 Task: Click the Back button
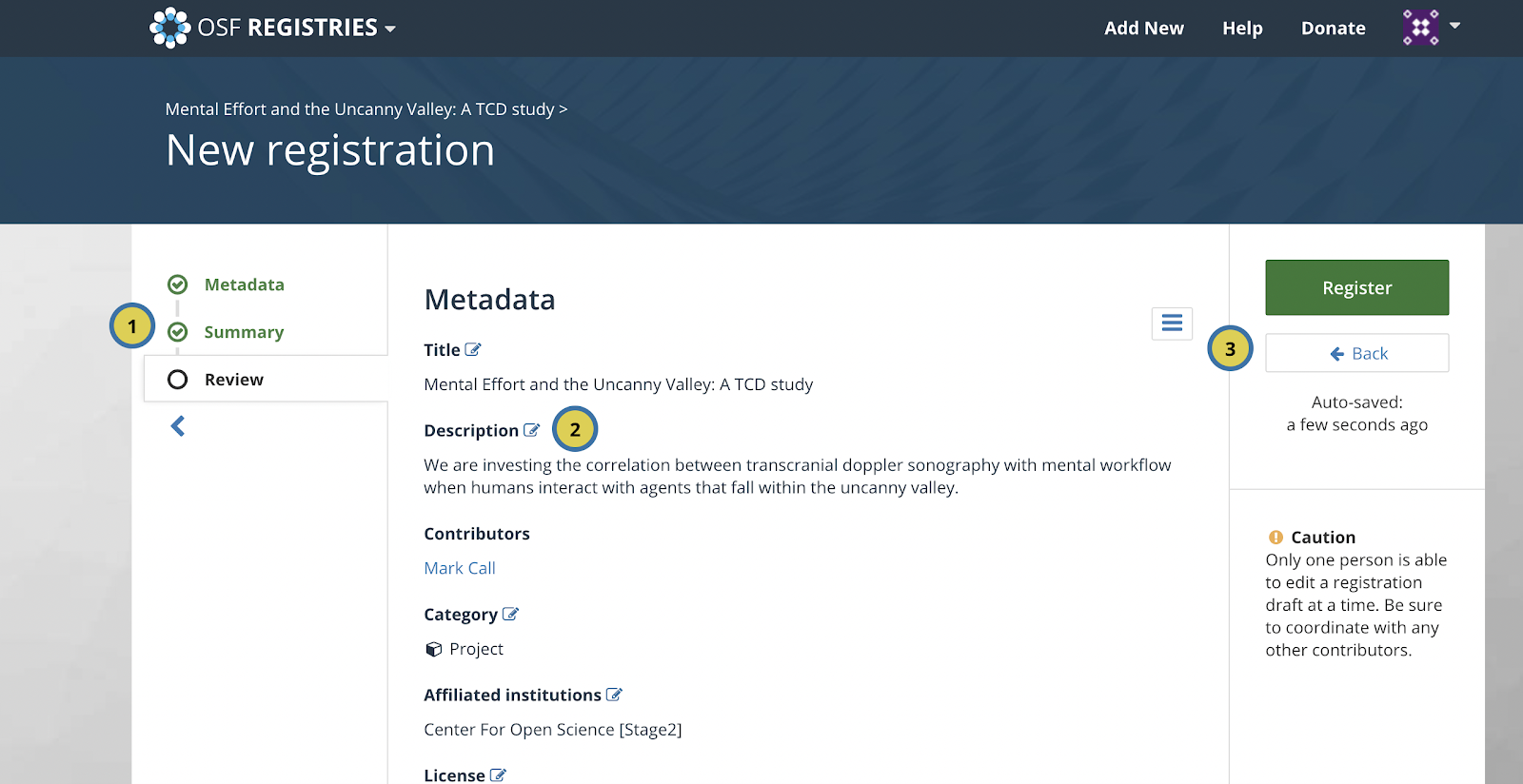pos(1357,353)
